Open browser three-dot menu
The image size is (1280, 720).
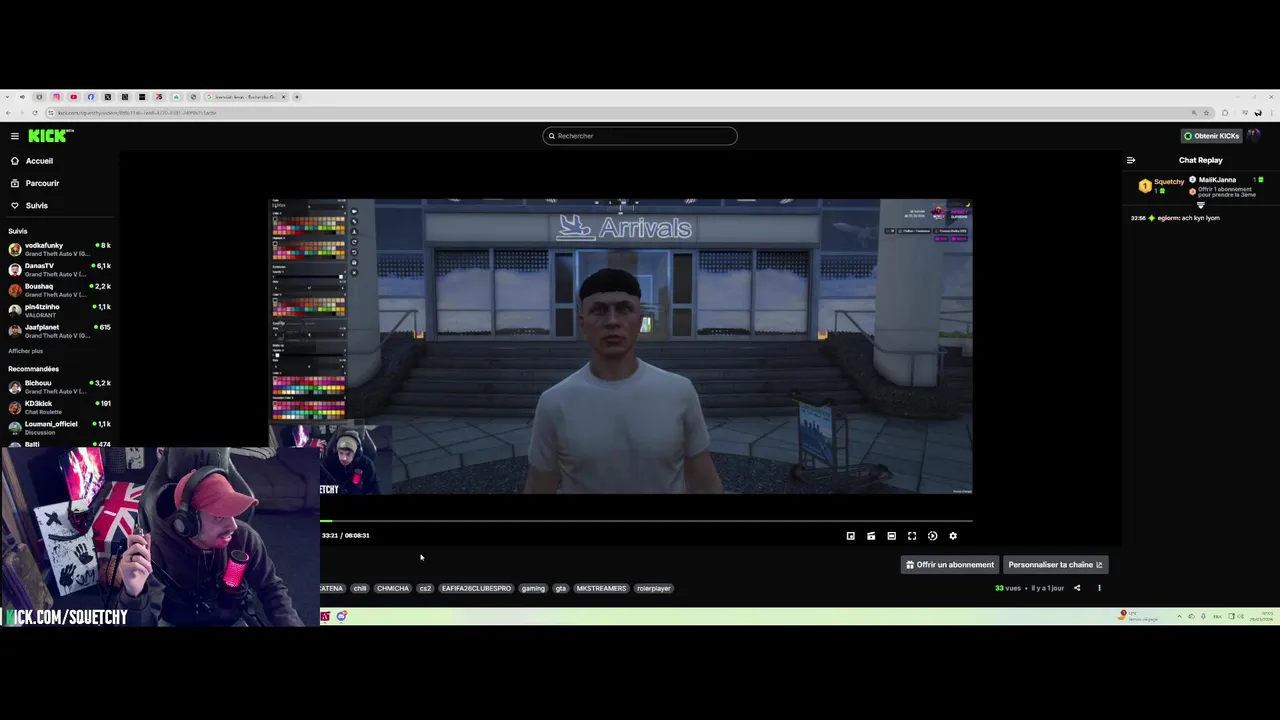tap(1272, 113)
